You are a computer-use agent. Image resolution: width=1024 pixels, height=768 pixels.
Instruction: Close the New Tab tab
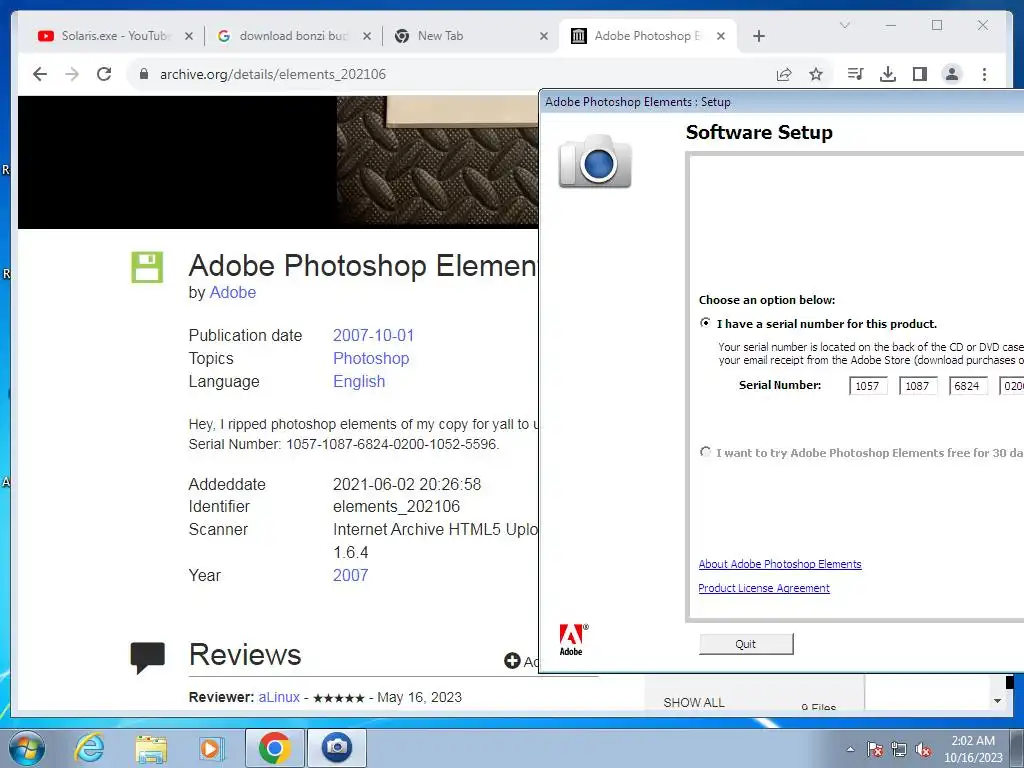click(x=543, y=36)
